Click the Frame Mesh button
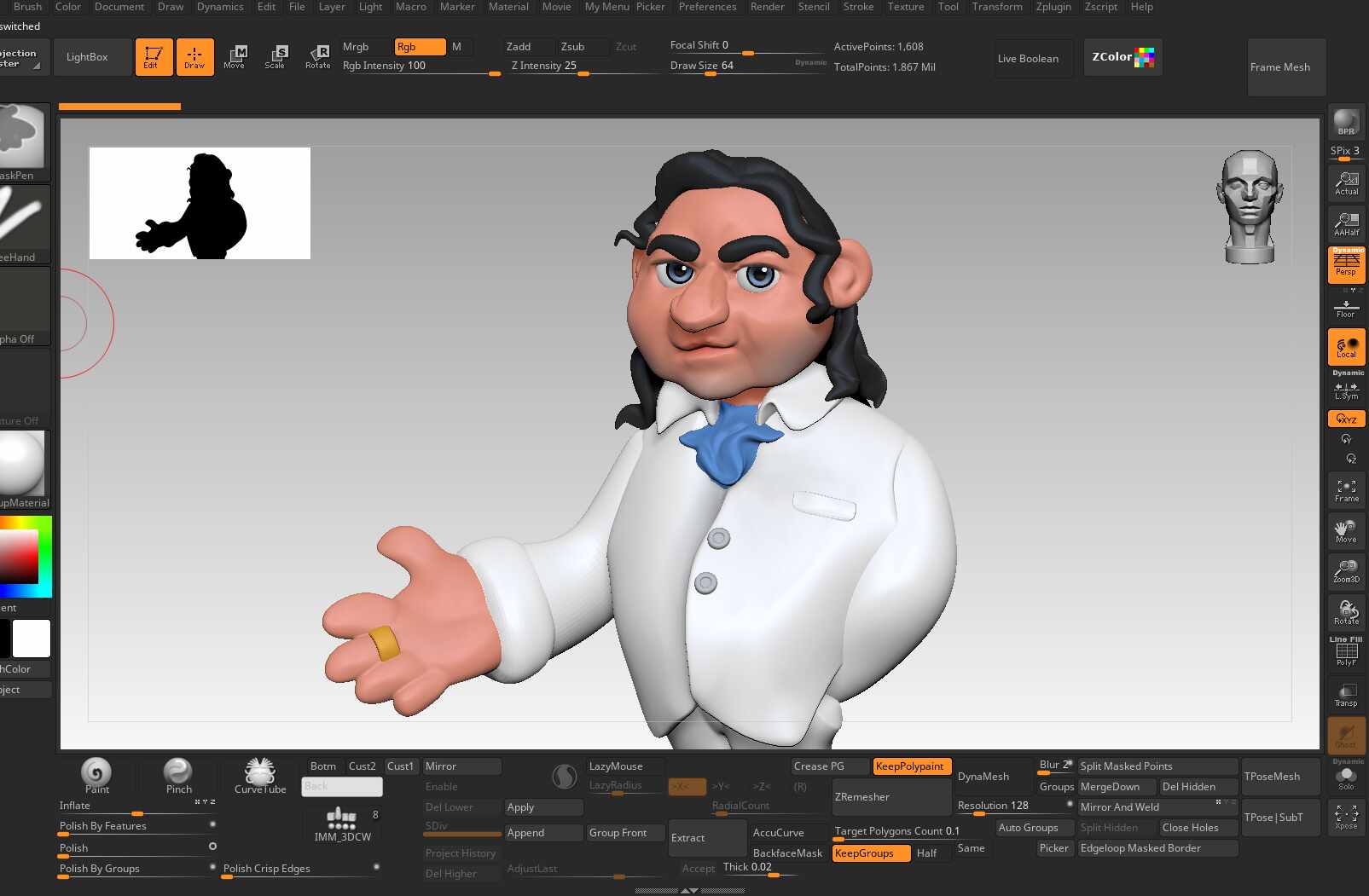 pyautogui.click(x=1287, y=67)
